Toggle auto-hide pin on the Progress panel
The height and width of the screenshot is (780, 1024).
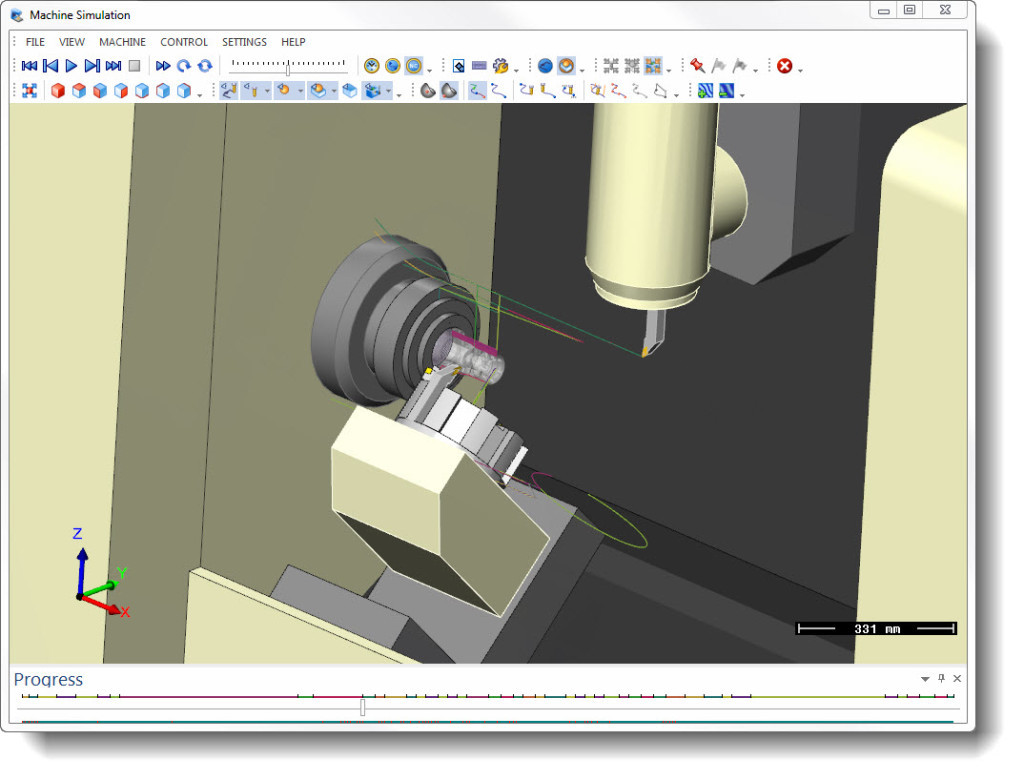[x=941, y=678]
